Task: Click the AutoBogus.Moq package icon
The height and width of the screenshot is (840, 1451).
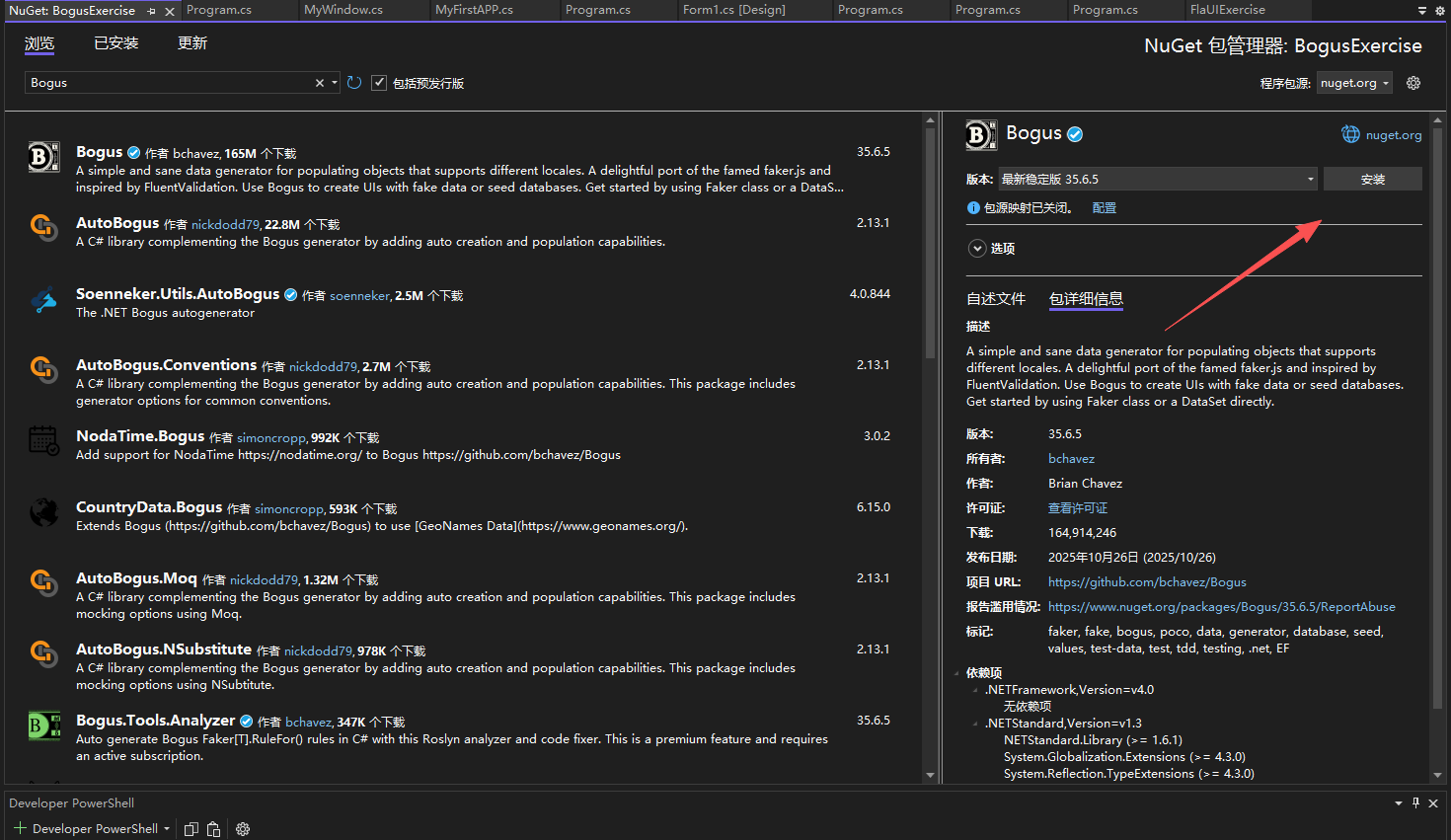Action: click(44, 582)
